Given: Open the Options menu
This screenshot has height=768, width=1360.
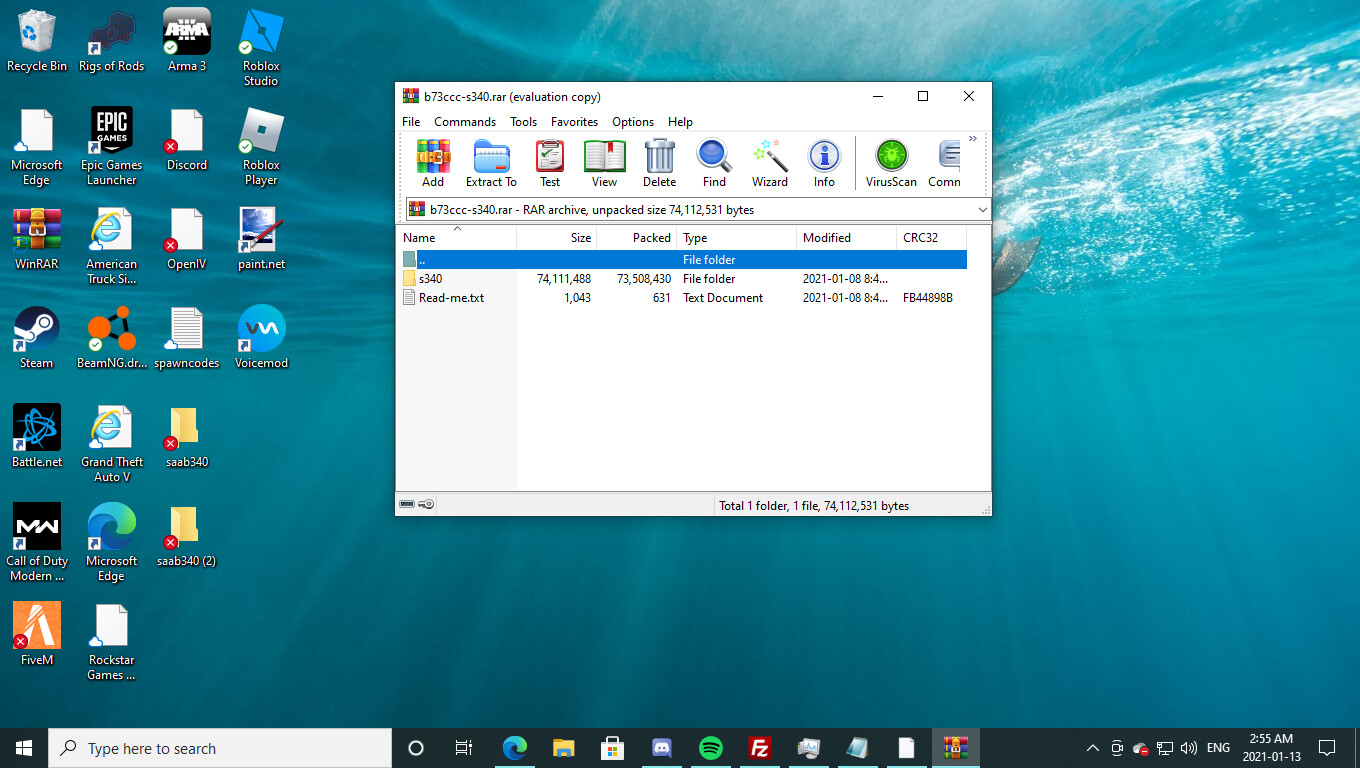Looking at the screenshot, I should [633, 122].
